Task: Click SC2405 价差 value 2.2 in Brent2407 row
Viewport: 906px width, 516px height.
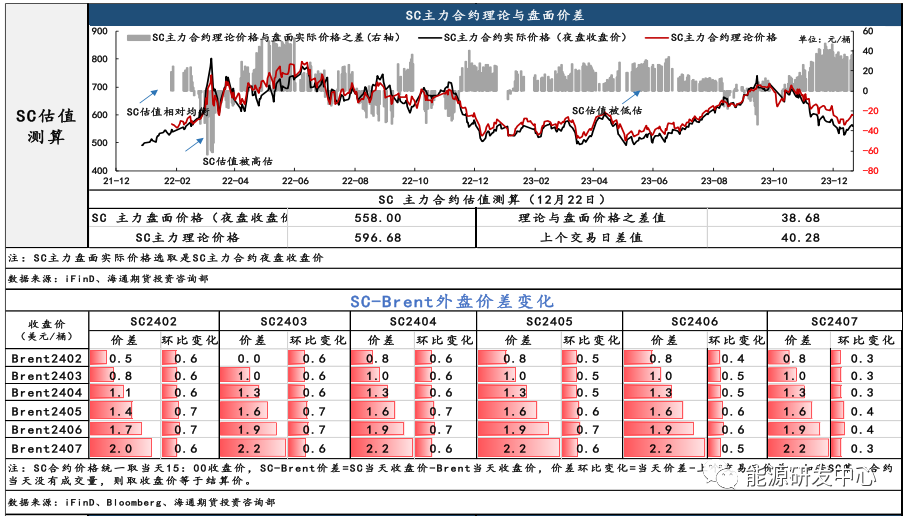Action: [515, 449]
